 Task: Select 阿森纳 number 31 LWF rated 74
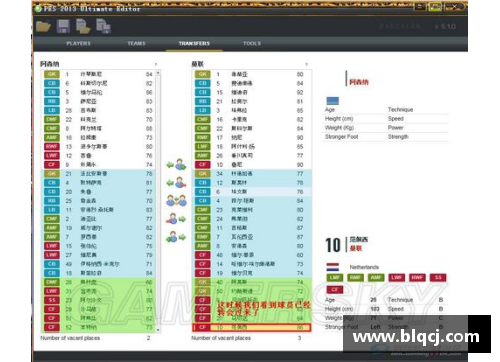click(98, 291)
